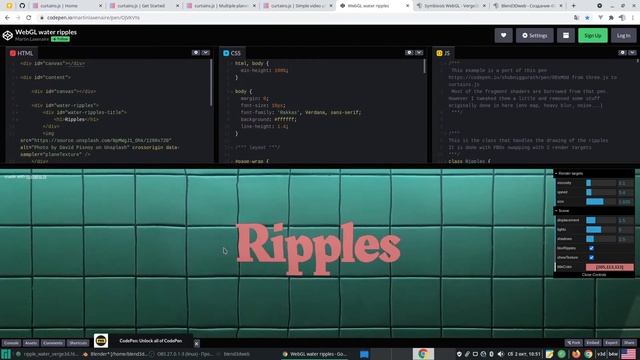The image size is (640, 360).
Task: Toggle the showTexture checkbox
Action: pos(591,258)
